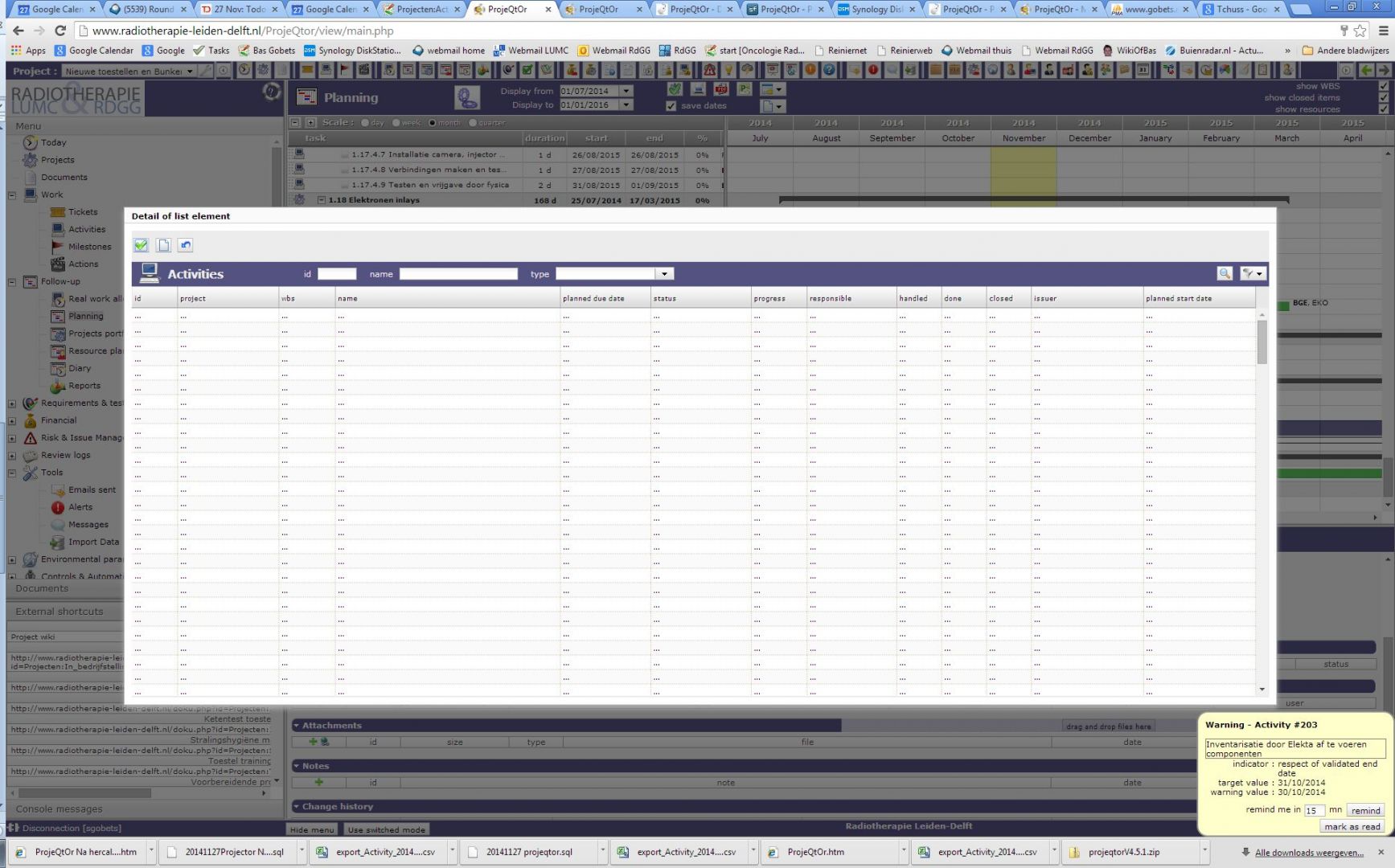Select the quarter scale radio button
The image size is (1395, 868).
coord(473,123)
